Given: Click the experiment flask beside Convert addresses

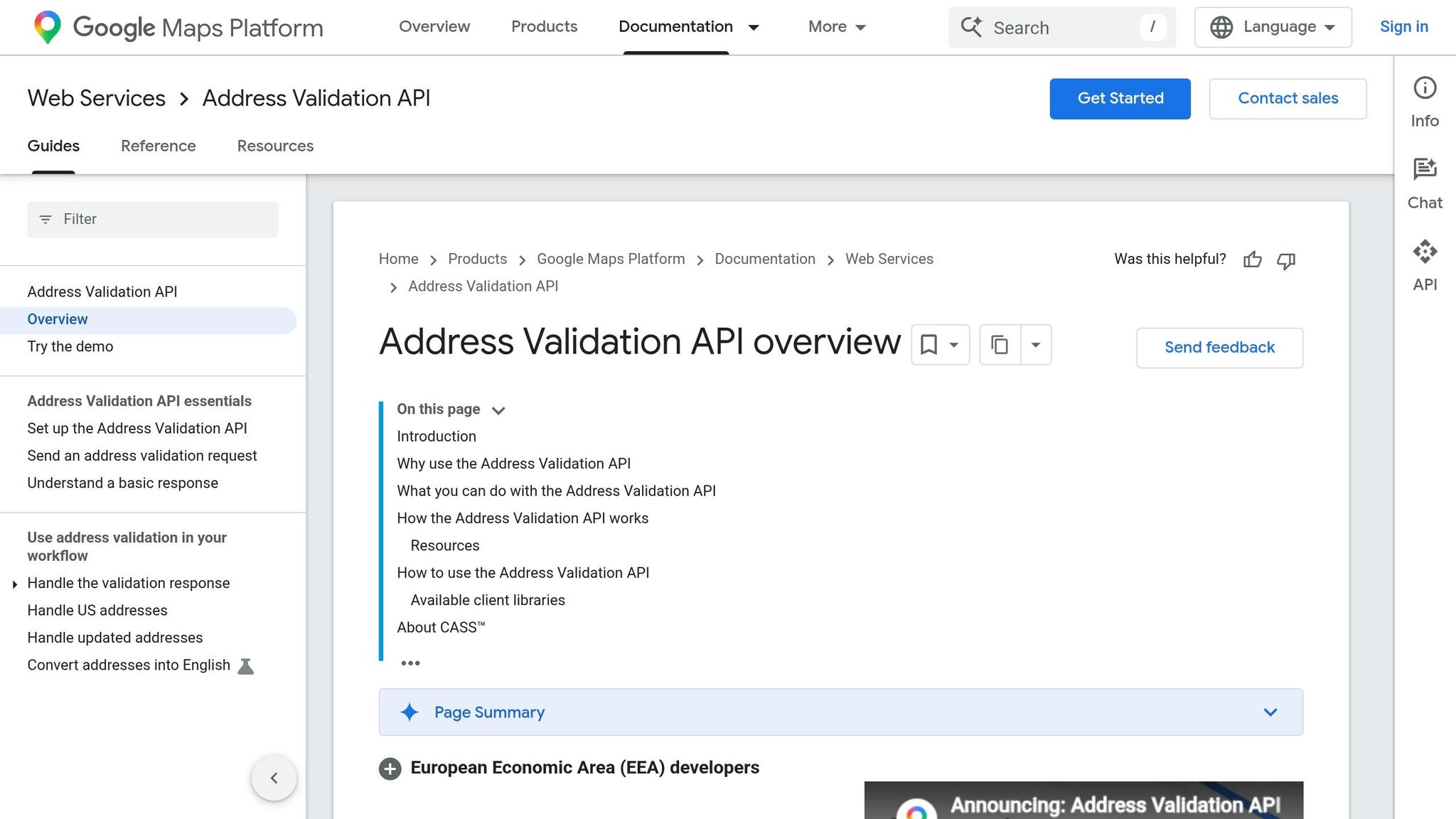Looking at the screenshot, I should [246, 665].
